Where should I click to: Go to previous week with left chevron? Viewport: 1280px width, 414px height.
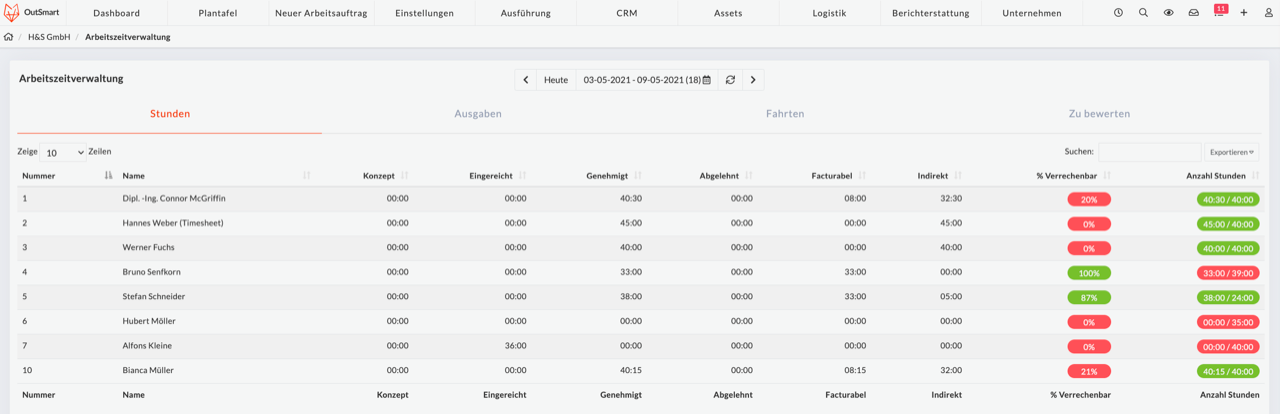tap(526, 80)
